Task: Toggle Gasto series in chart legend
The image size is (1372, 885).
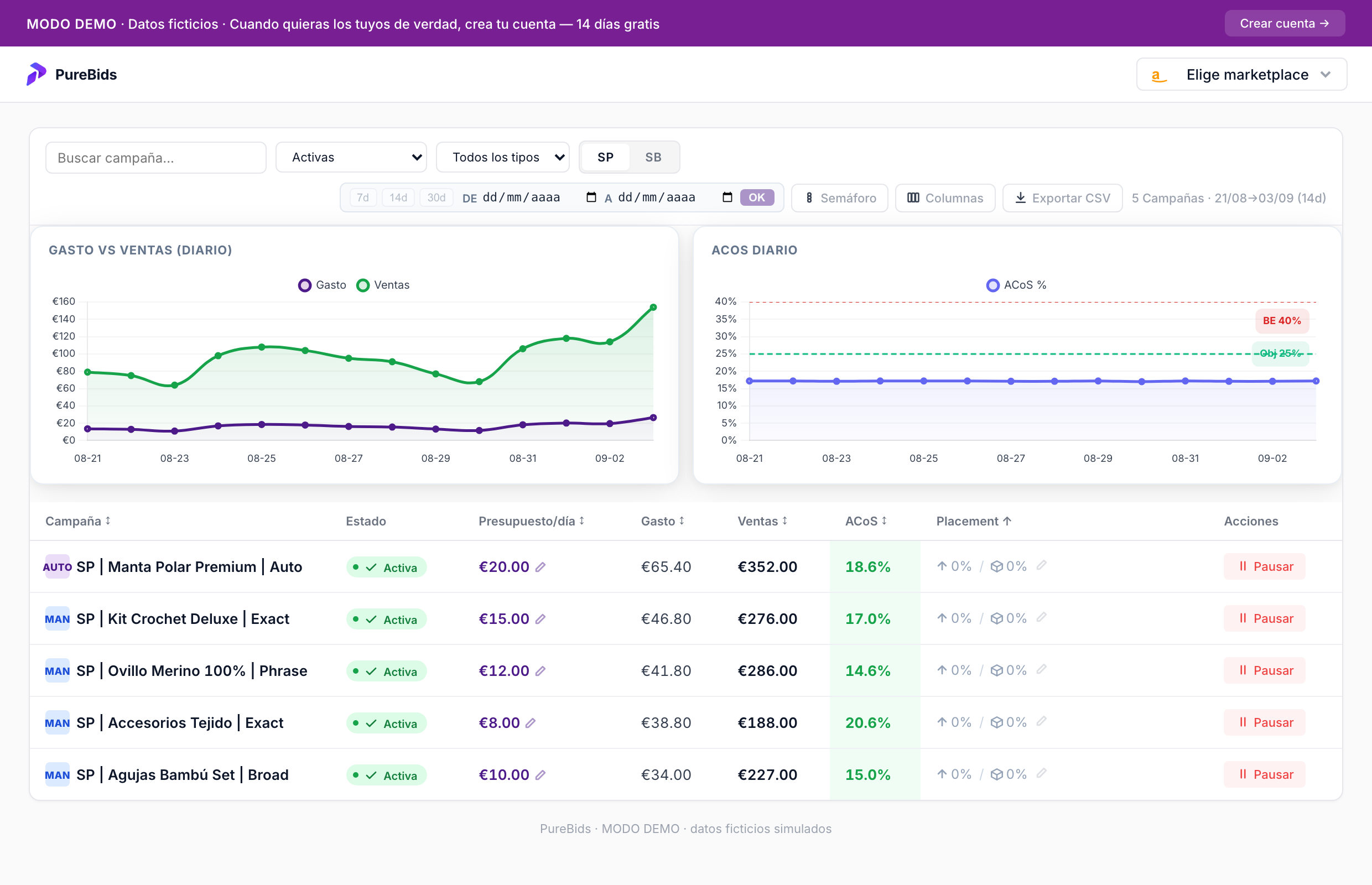Action: 323,285
